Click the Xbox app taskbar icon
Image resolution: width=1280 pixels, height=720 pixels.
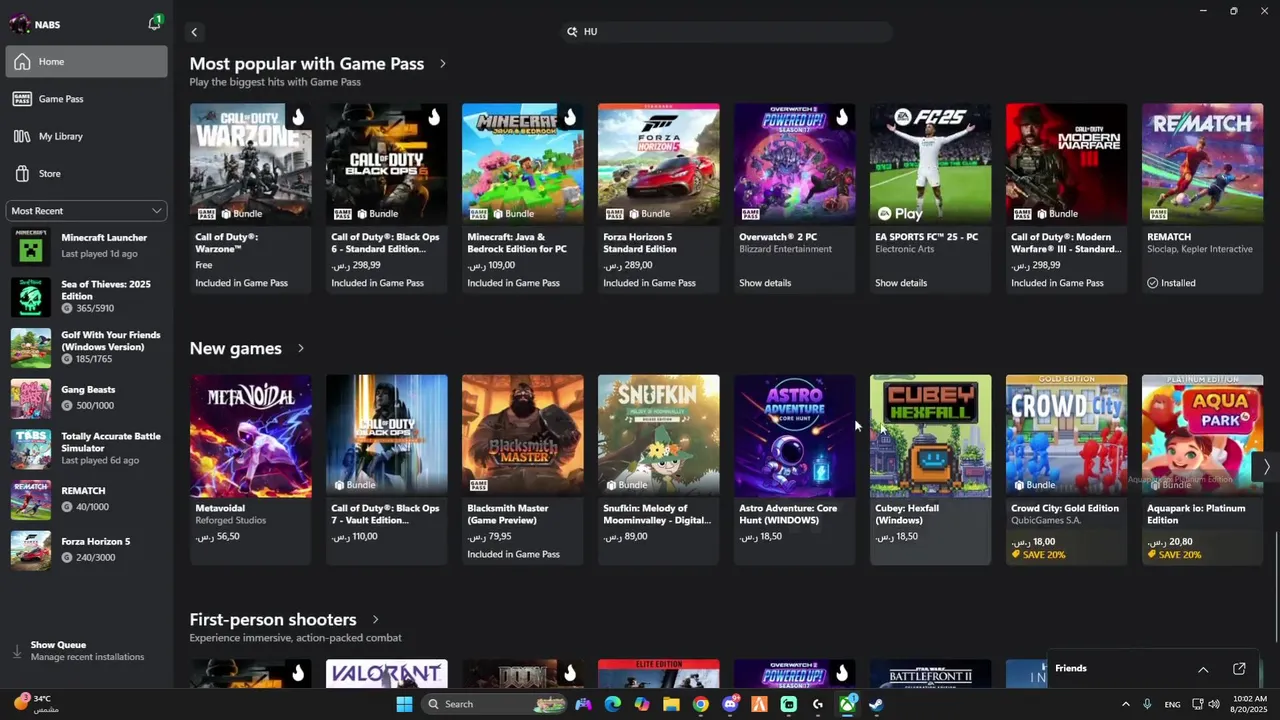(x=847, y=704)
